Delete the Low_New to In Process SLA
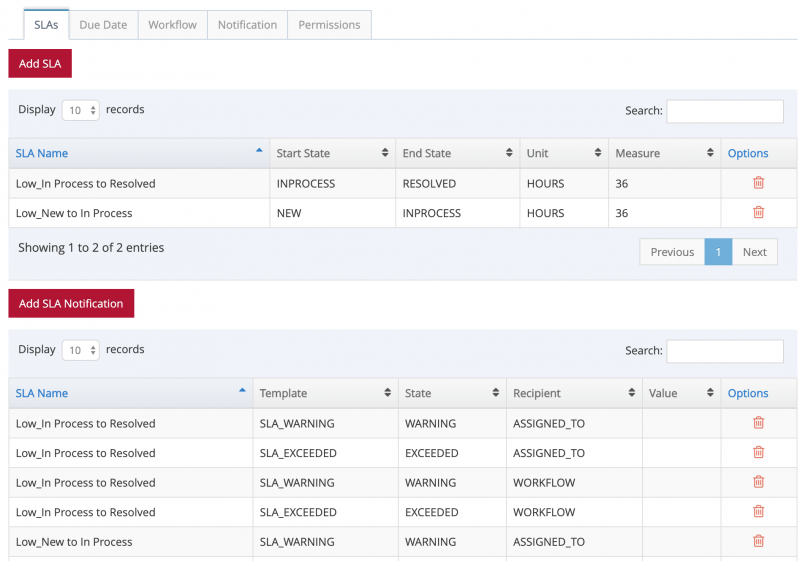 (x=758, y=213)
